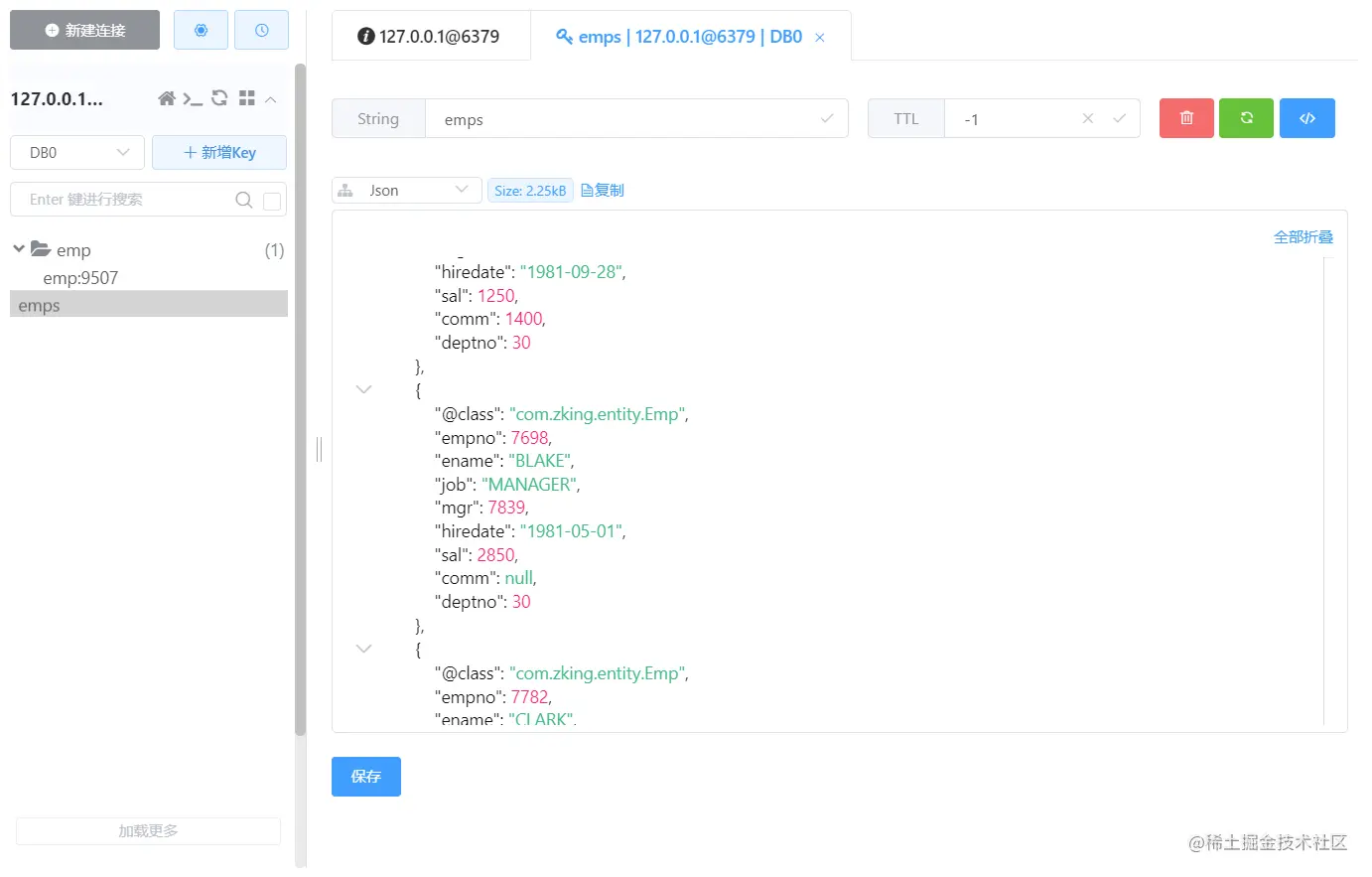Screen dimensions: 1372x877
Task: Click the panel resize handle divider
Action: [x=319, y=449]
